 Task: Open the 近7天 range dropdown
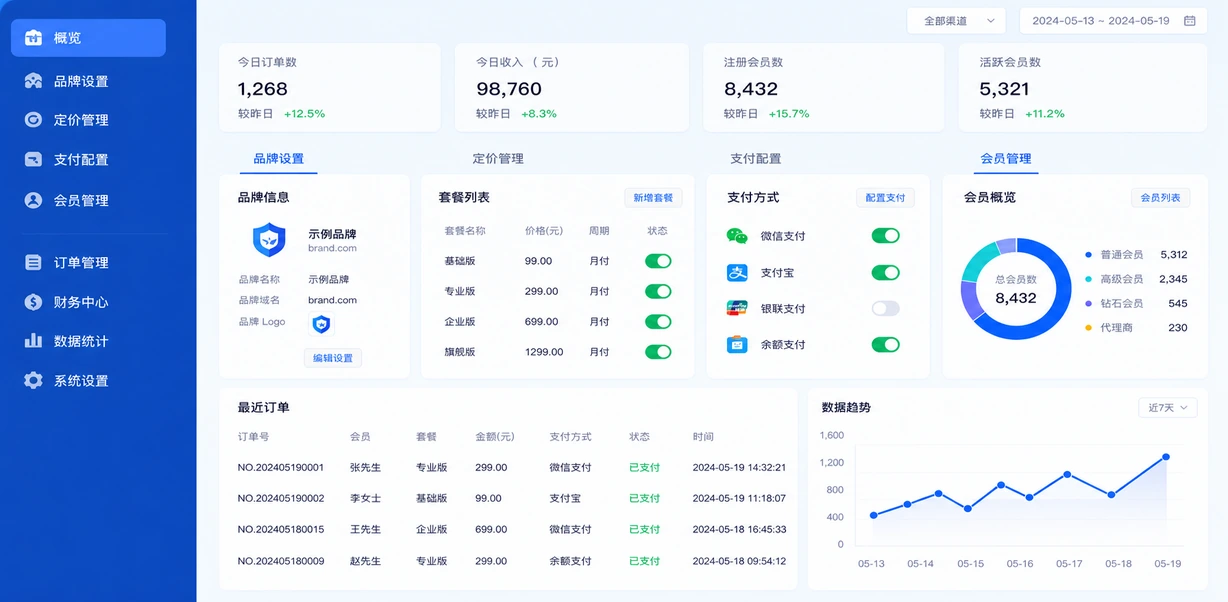[x=1168, y=408]
